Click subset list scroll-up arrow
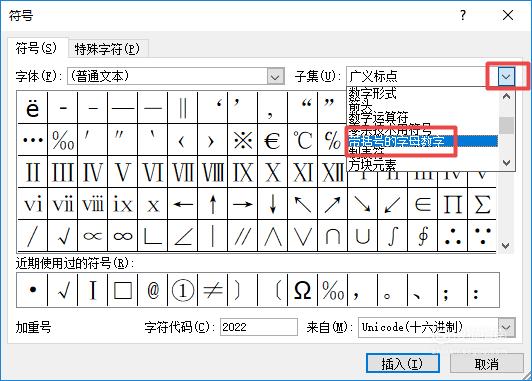 click(x=506, y=96)
